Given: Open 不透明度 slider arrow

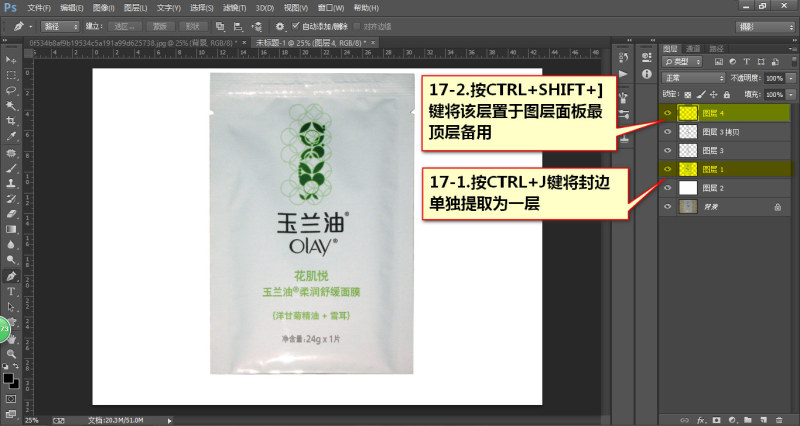Looking at the screenshot, I should (791, 78).
